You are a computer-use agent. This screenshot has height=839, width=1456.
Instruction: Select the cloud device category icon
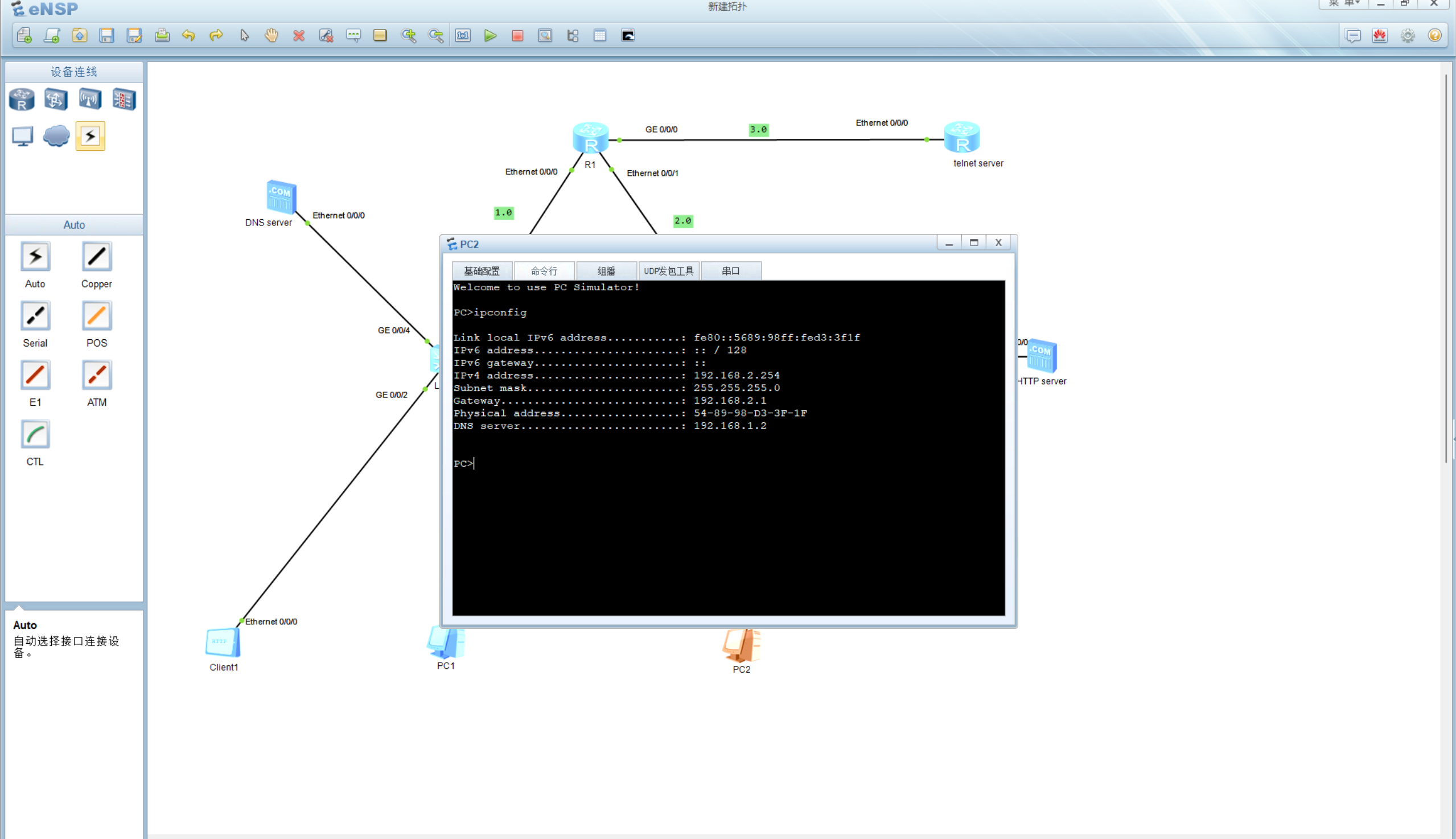click(x=56, y=136)
